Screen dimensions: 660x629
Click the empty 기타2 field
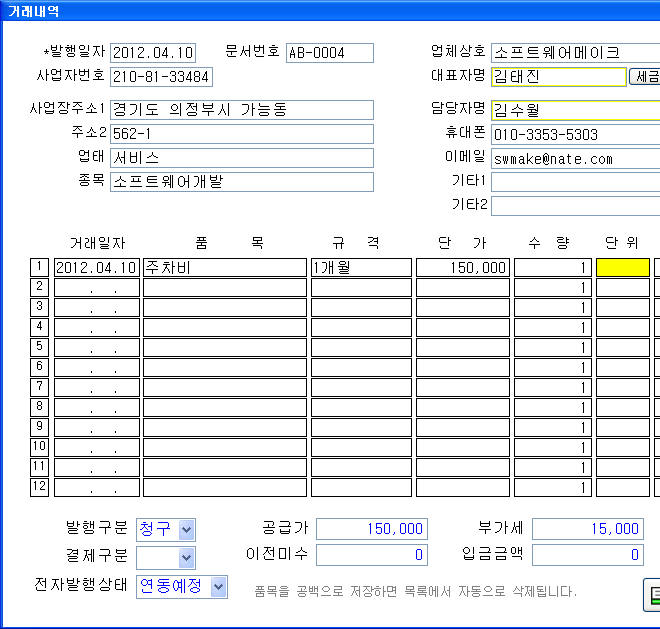pos(575,206)
